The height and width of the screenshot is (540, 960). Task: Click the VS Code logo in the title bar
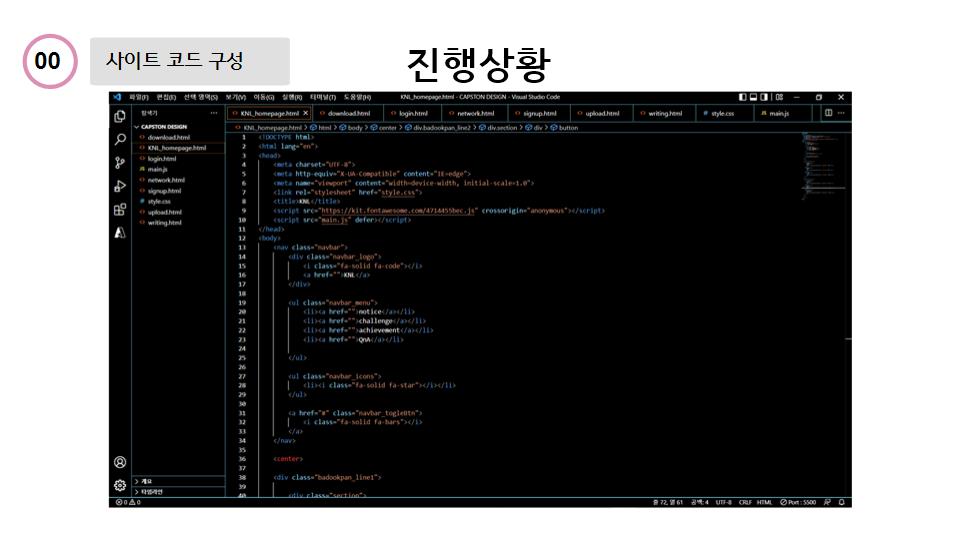[x=117, y=97]
